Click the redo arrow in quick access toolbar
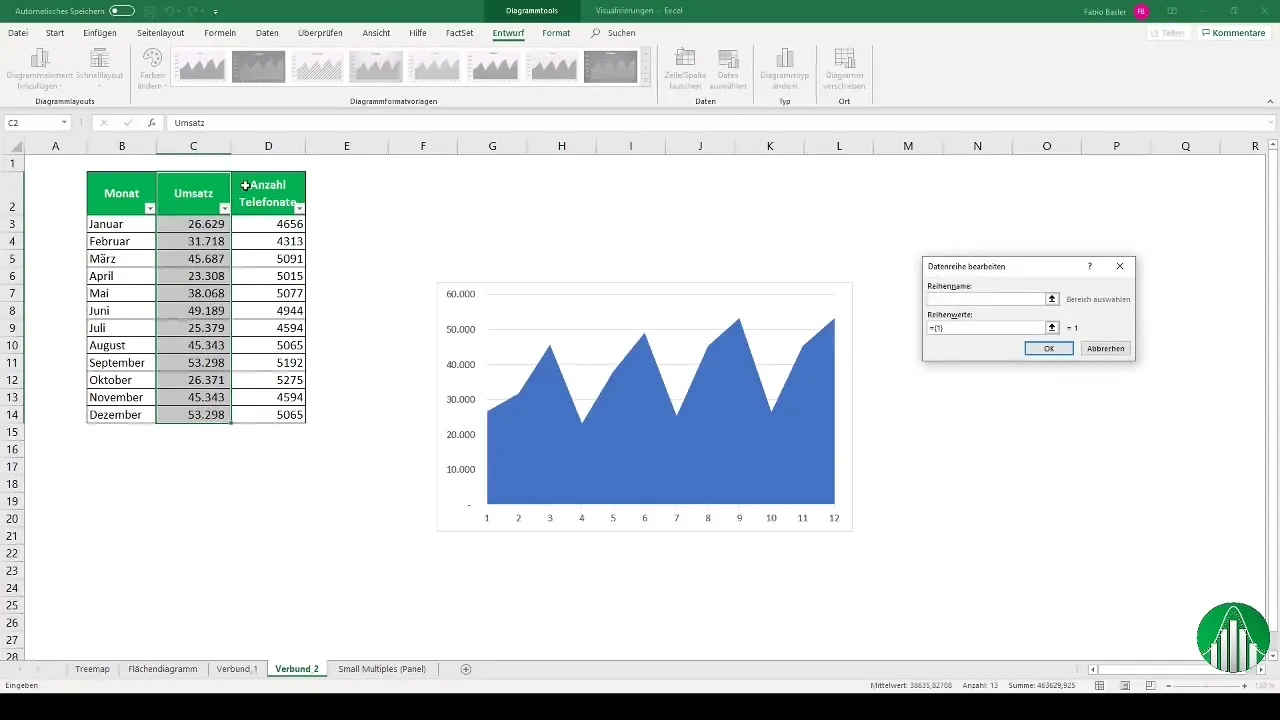The image size is (1280, 720). point(193,10)
